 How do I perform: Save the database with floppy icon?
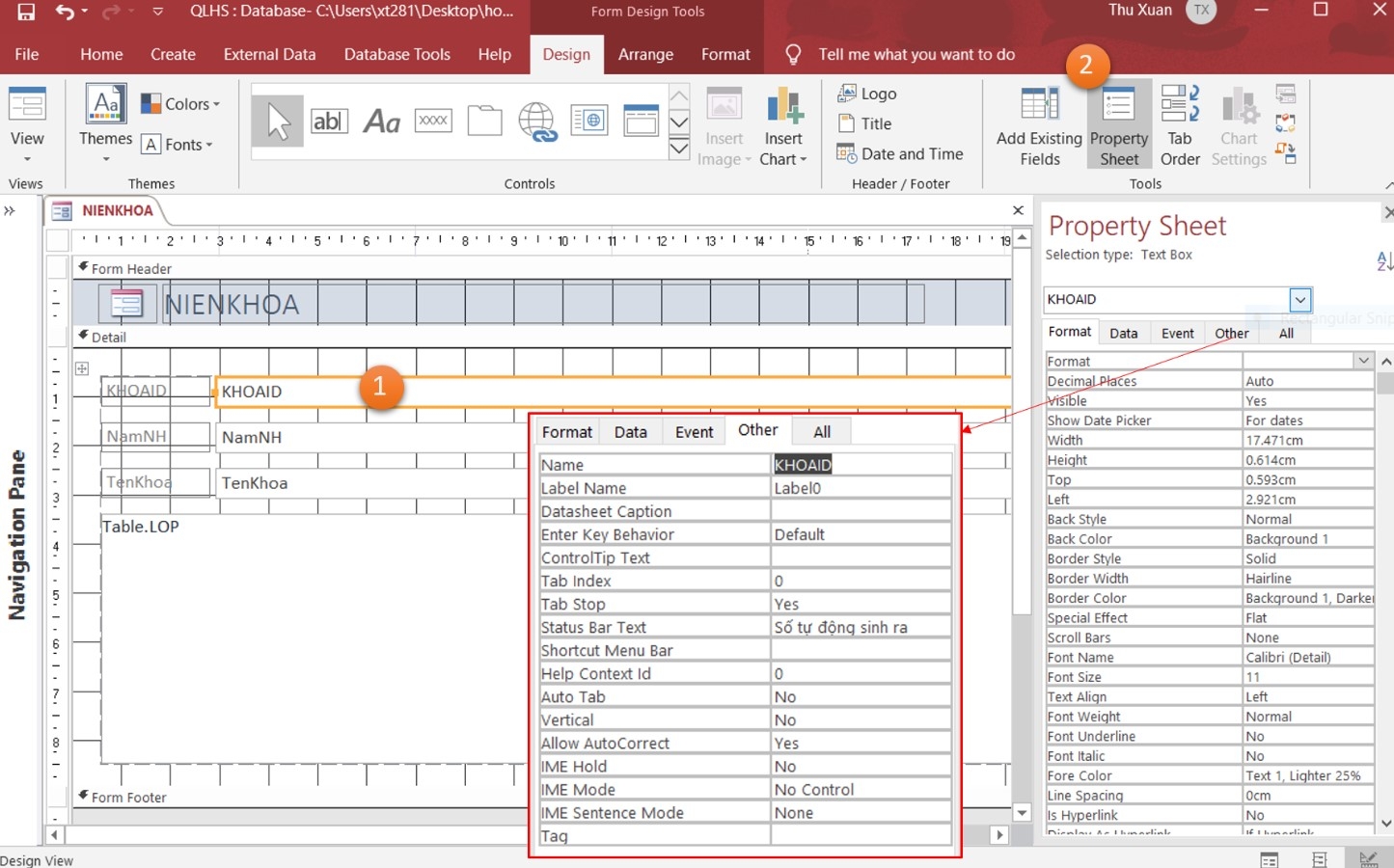pyautogui.click(x=26, y=12)
